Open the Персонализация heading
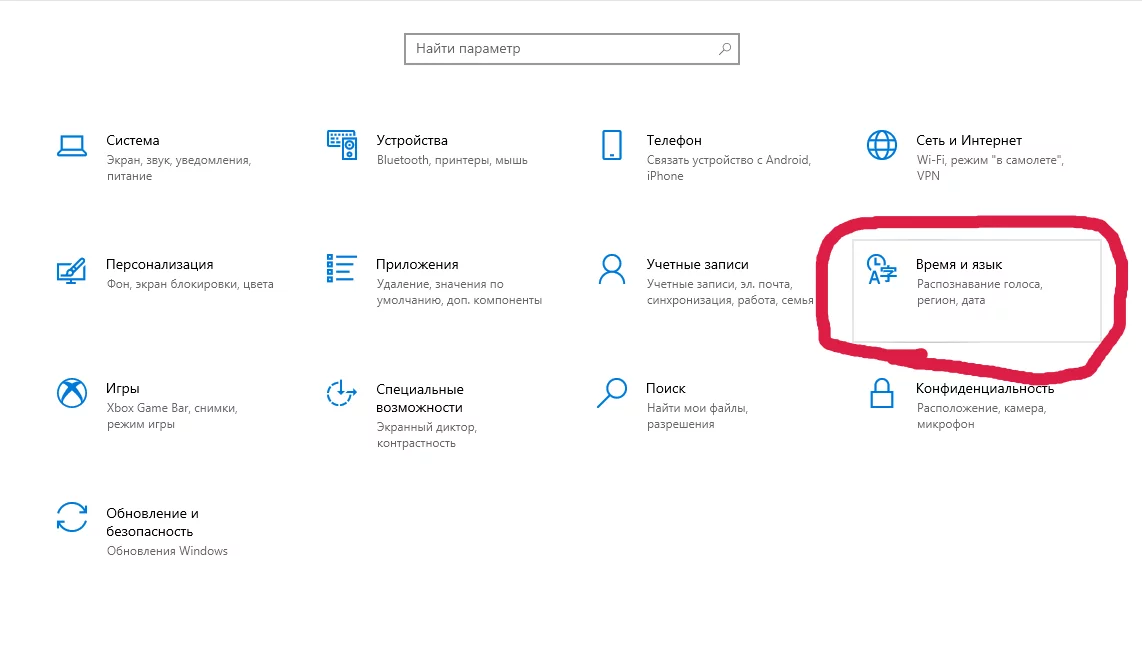The width and height of the screenshot is (1142, 653). 160,264
